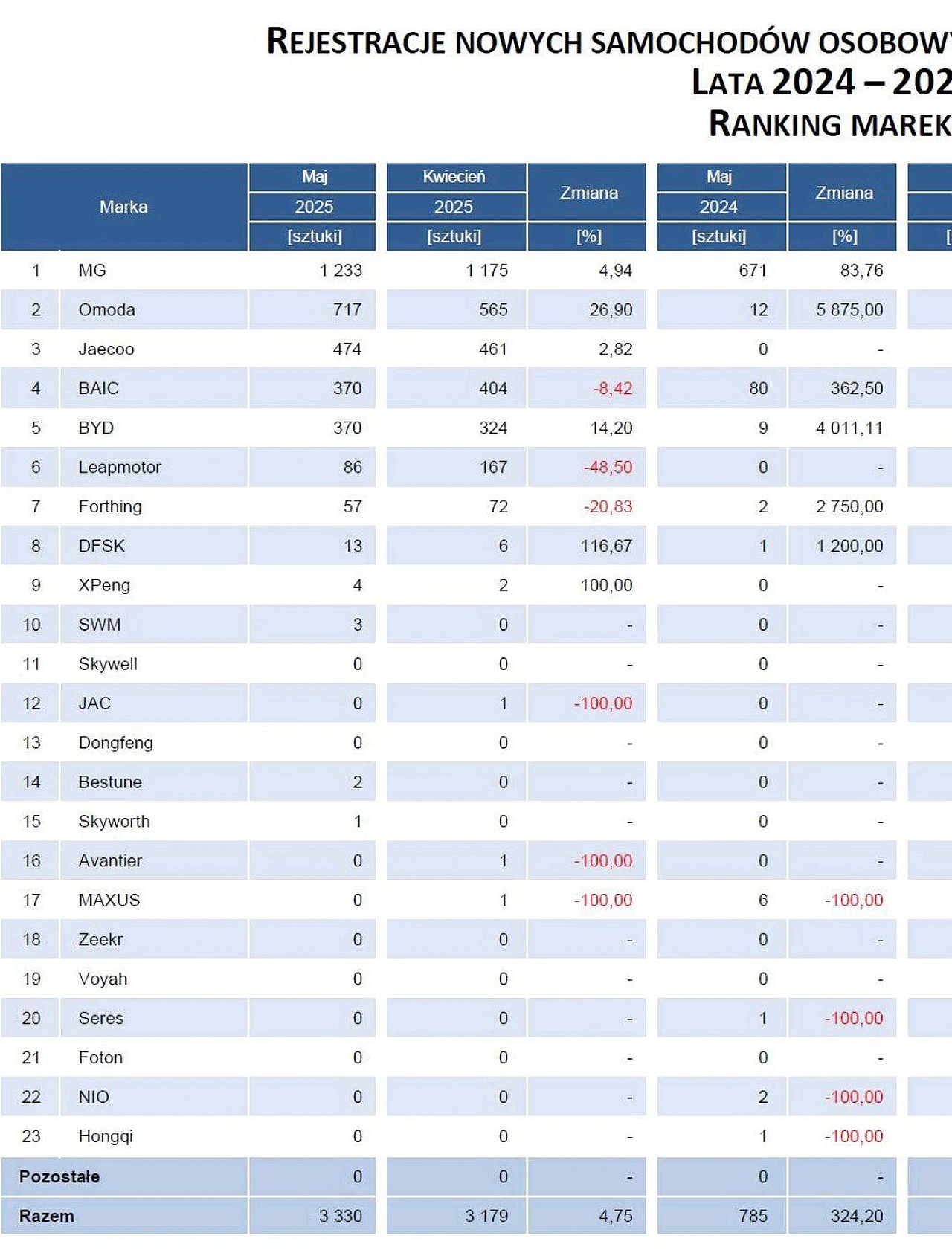Select the 'Razem' total row label
The height and width of the screenshot is (1250, 952).
[x=47, y=1217]
